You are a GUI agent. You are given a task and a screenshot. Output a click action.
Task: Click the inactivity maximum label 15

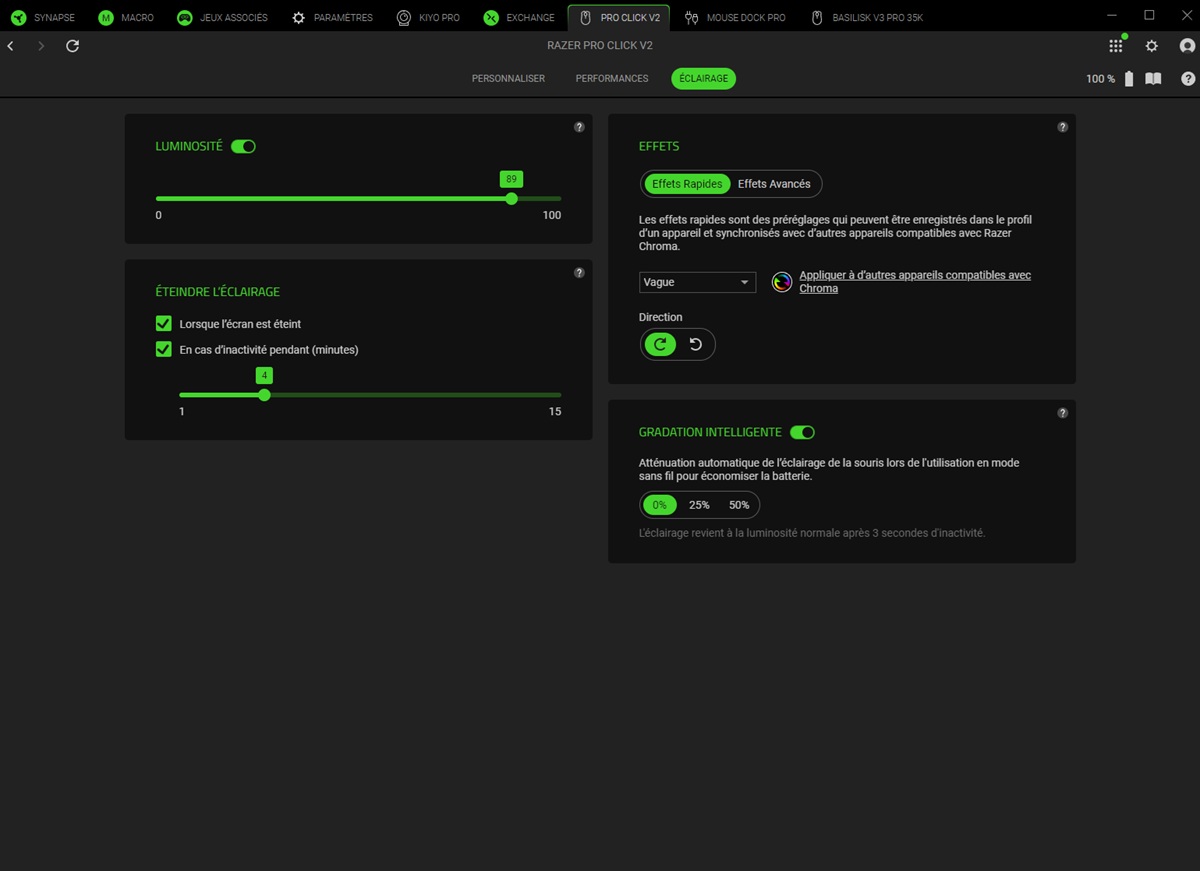[555, 411]
